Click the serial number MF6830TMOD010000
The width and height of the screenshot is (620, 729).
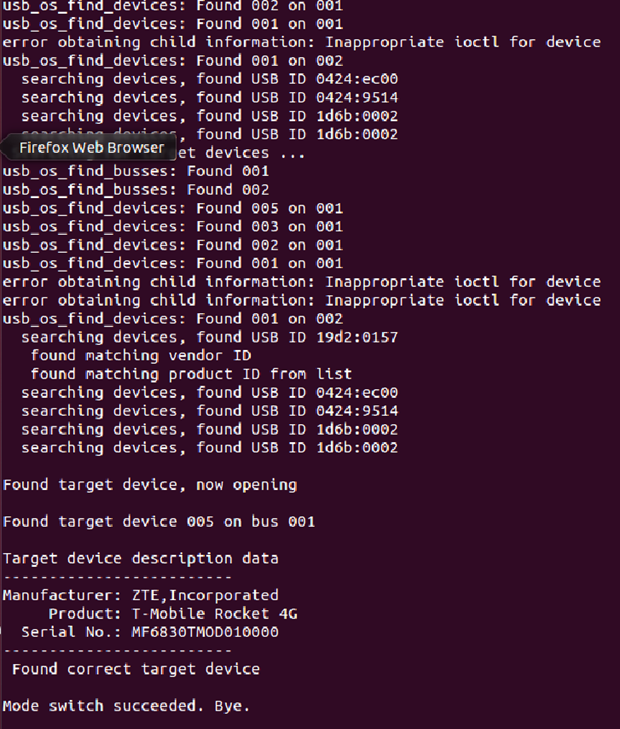click(x=204, y=632)
